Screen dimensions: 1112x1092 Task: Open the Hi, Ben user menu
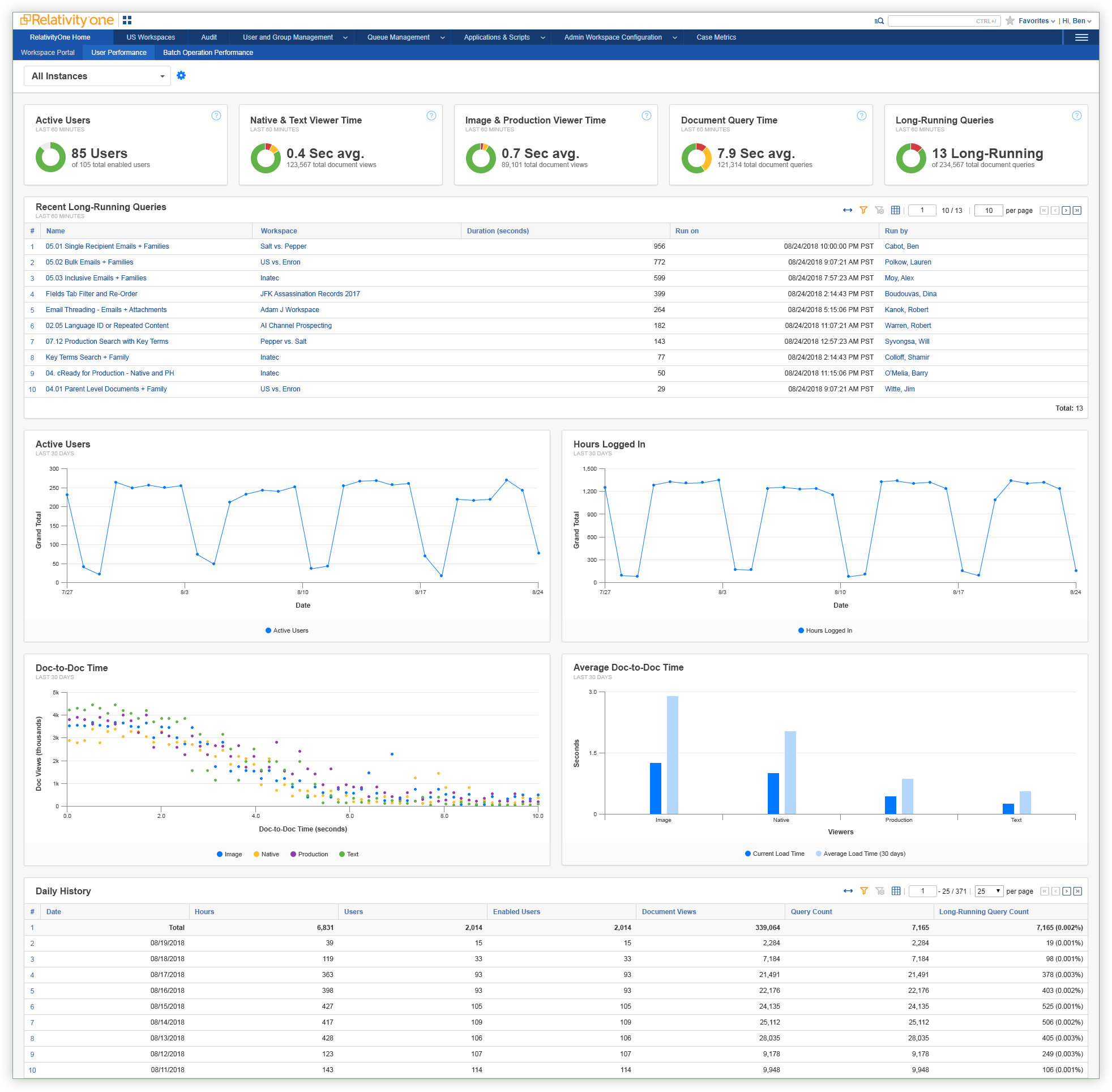(1076, 20)
